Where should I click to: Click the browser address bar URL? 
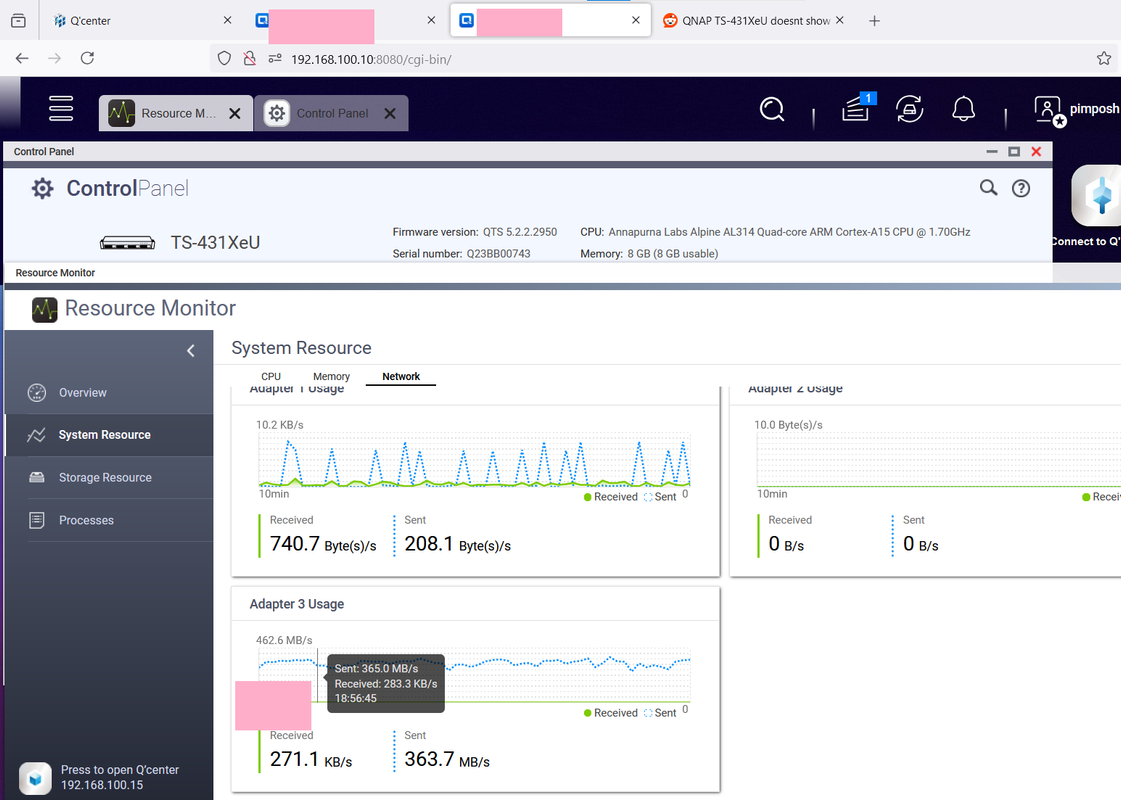pos(371,59)
